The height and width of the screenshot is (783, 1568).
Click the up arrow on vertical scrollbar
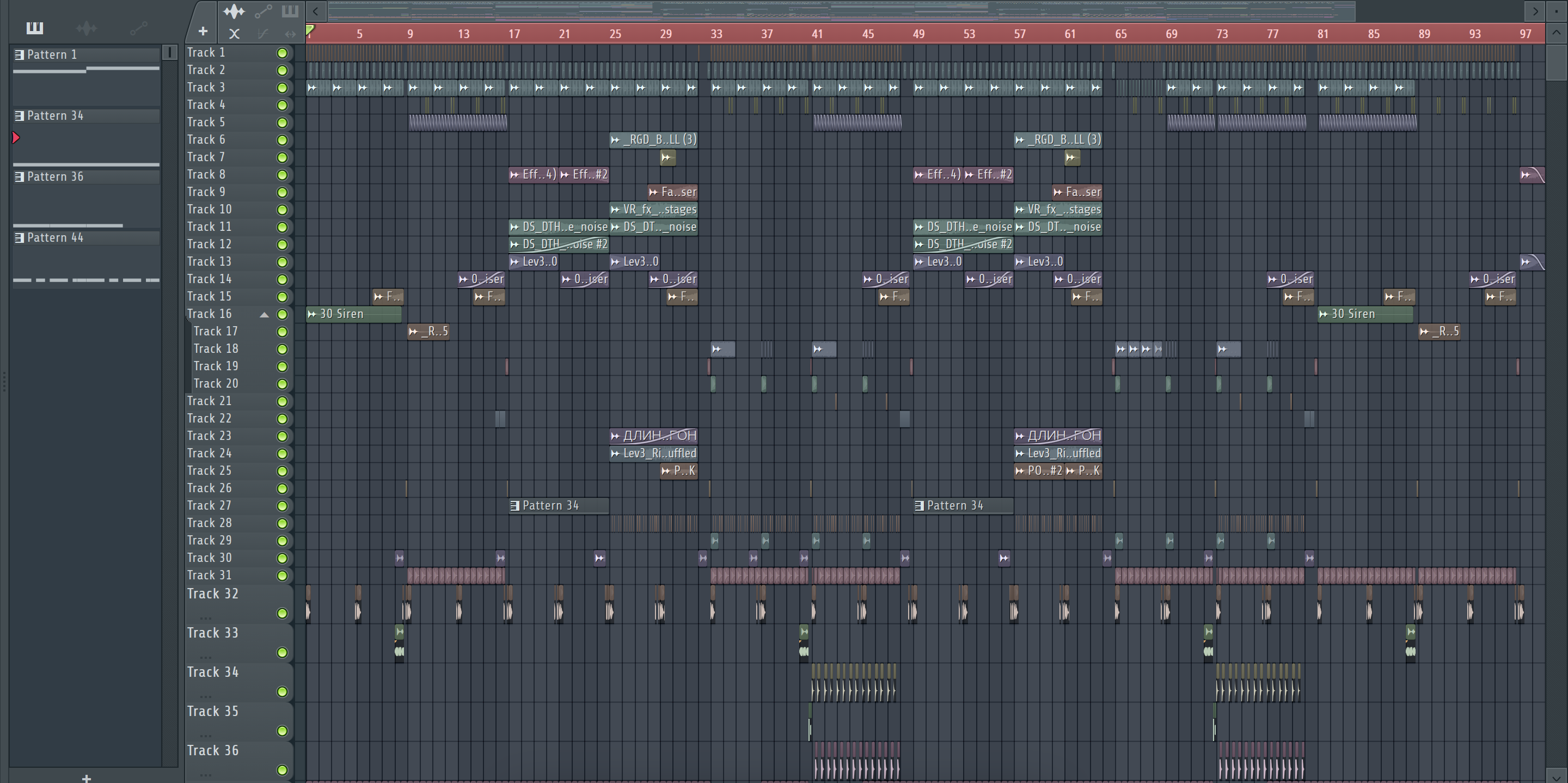[1557, 33]
